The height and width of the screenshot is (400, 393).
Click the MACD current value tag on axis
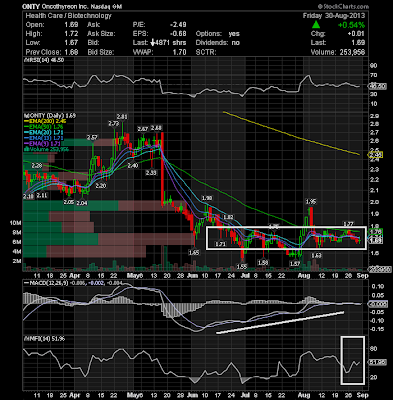[378, 304]
